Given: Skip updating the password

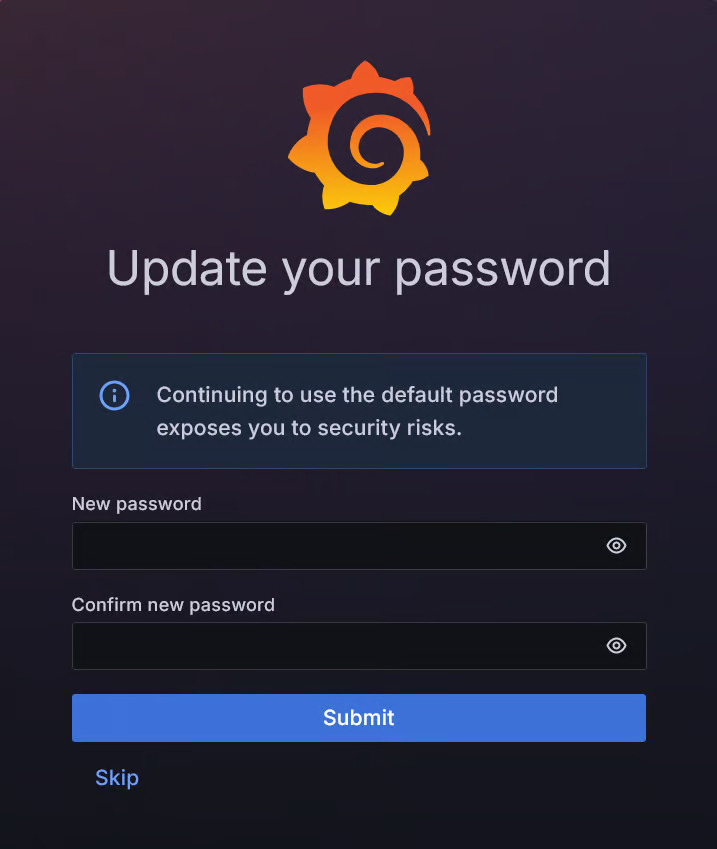Looking at the screenshot, I should coord(117,778).
